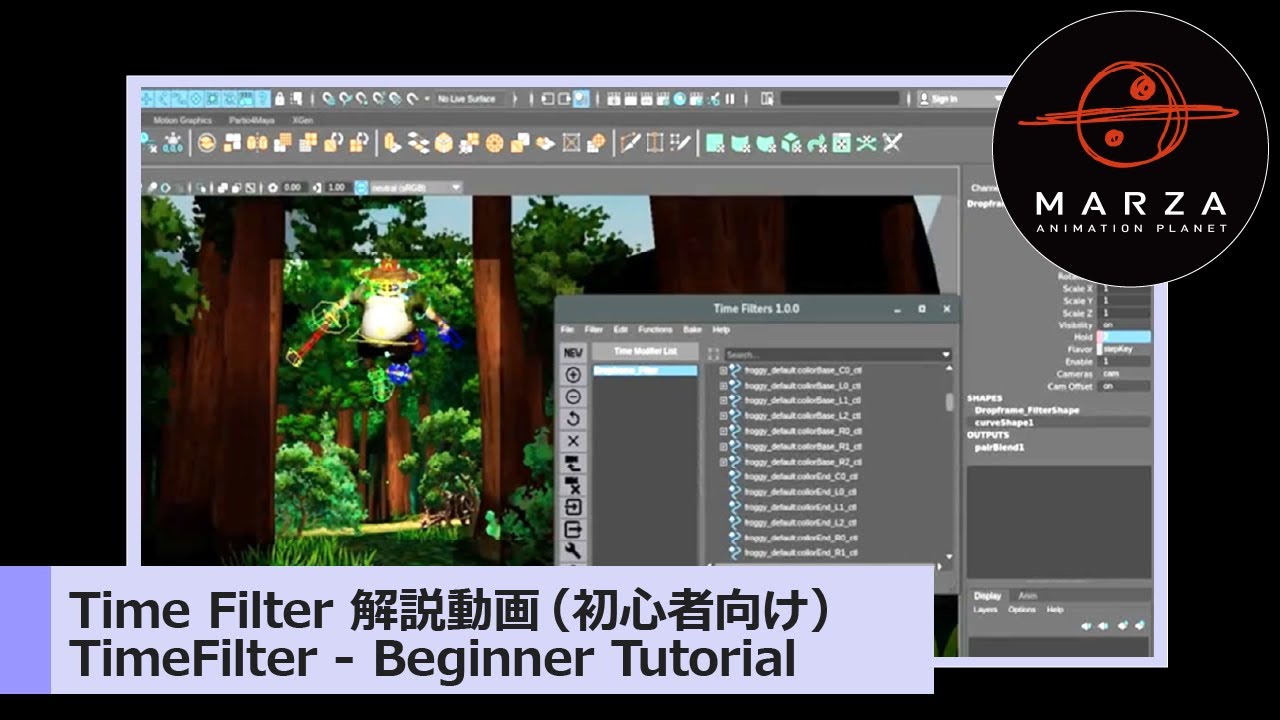Click the teal cube shelf icon
The height and width of the screenshot is (720, 1280).
791,143
